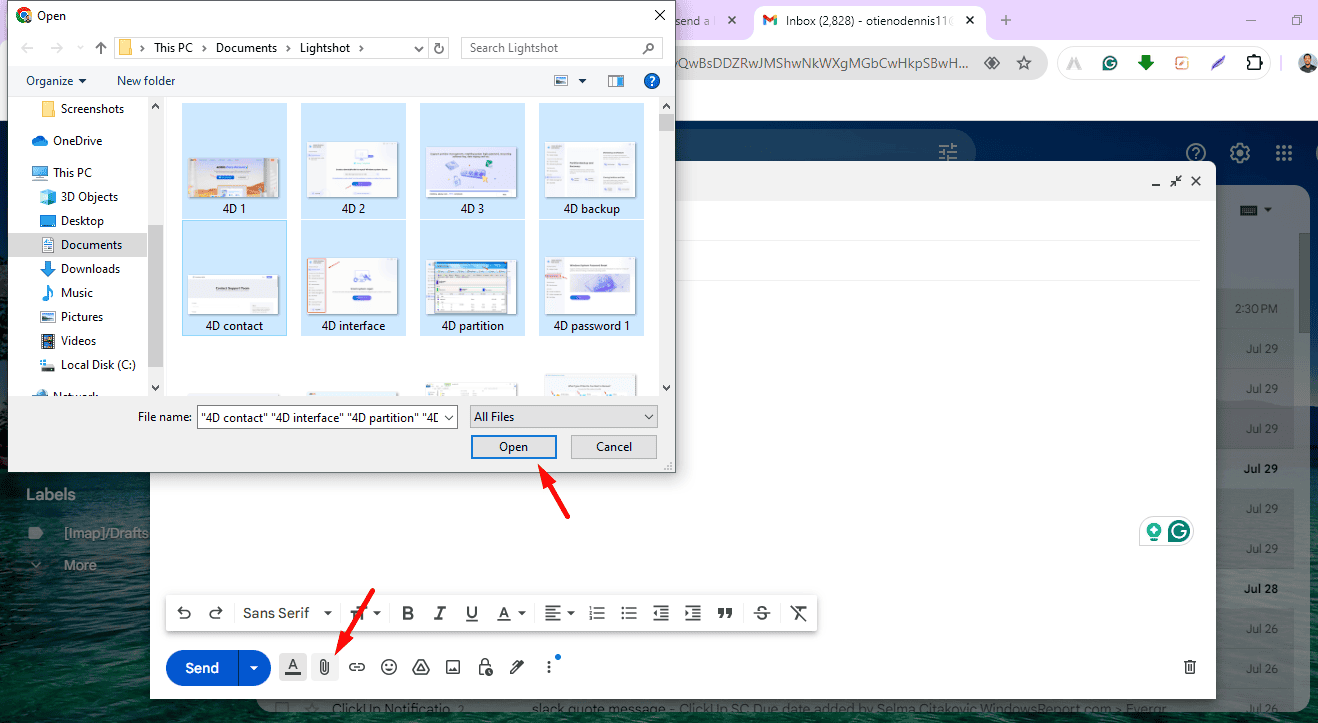Select Documents in the navigation tree
Screen dimensions: 1318x723
point(92,245)
